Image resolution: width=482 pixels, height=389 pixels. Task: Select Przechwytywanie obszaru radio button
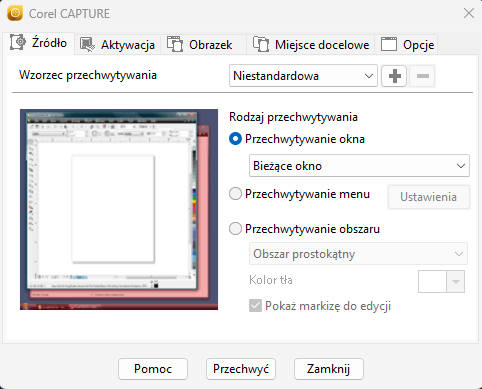[x=235, y=229]
